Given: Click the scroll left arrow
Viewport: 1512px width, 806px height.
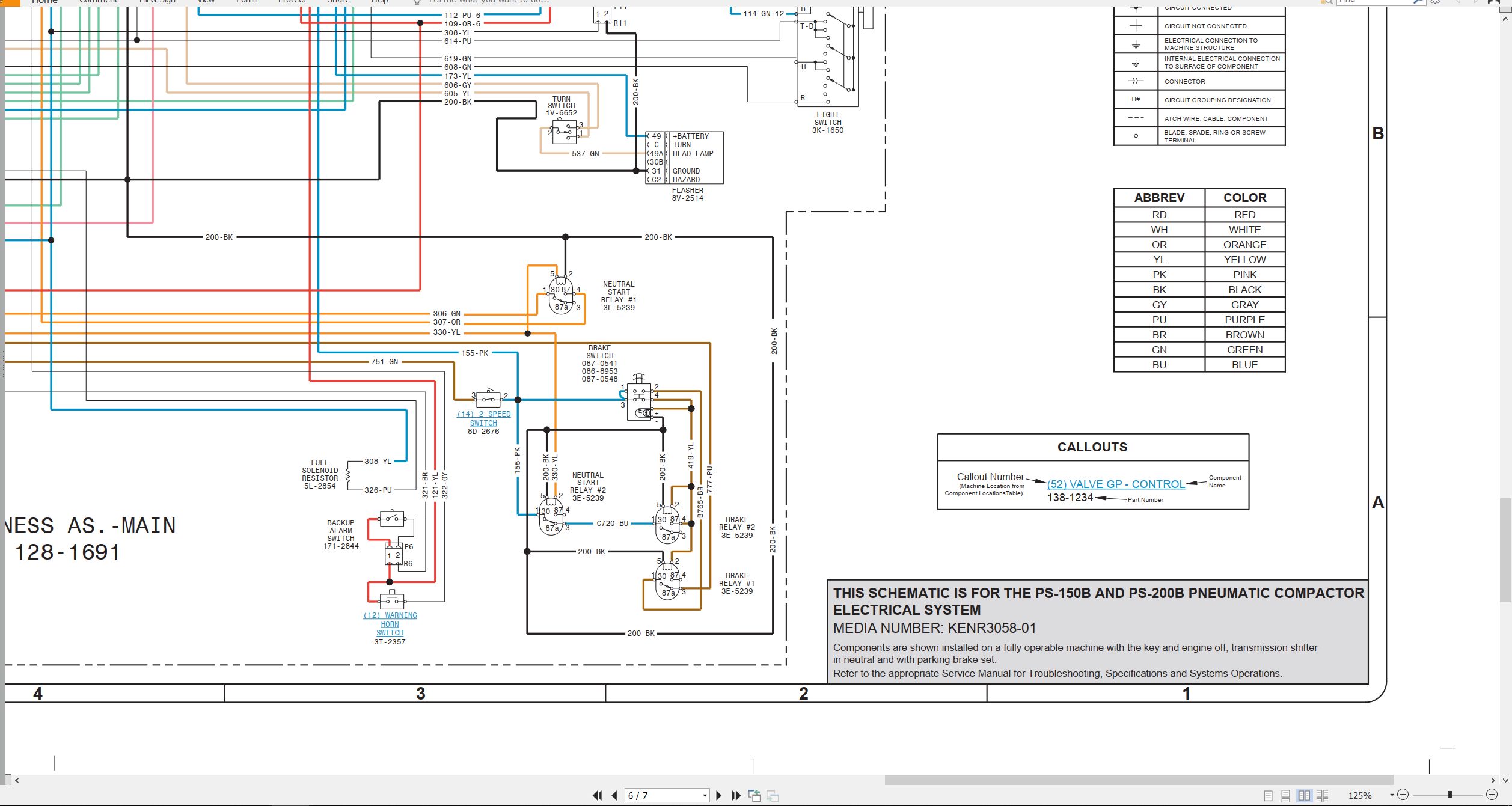Looking at the screenshot, I should [x=17, y=780].
